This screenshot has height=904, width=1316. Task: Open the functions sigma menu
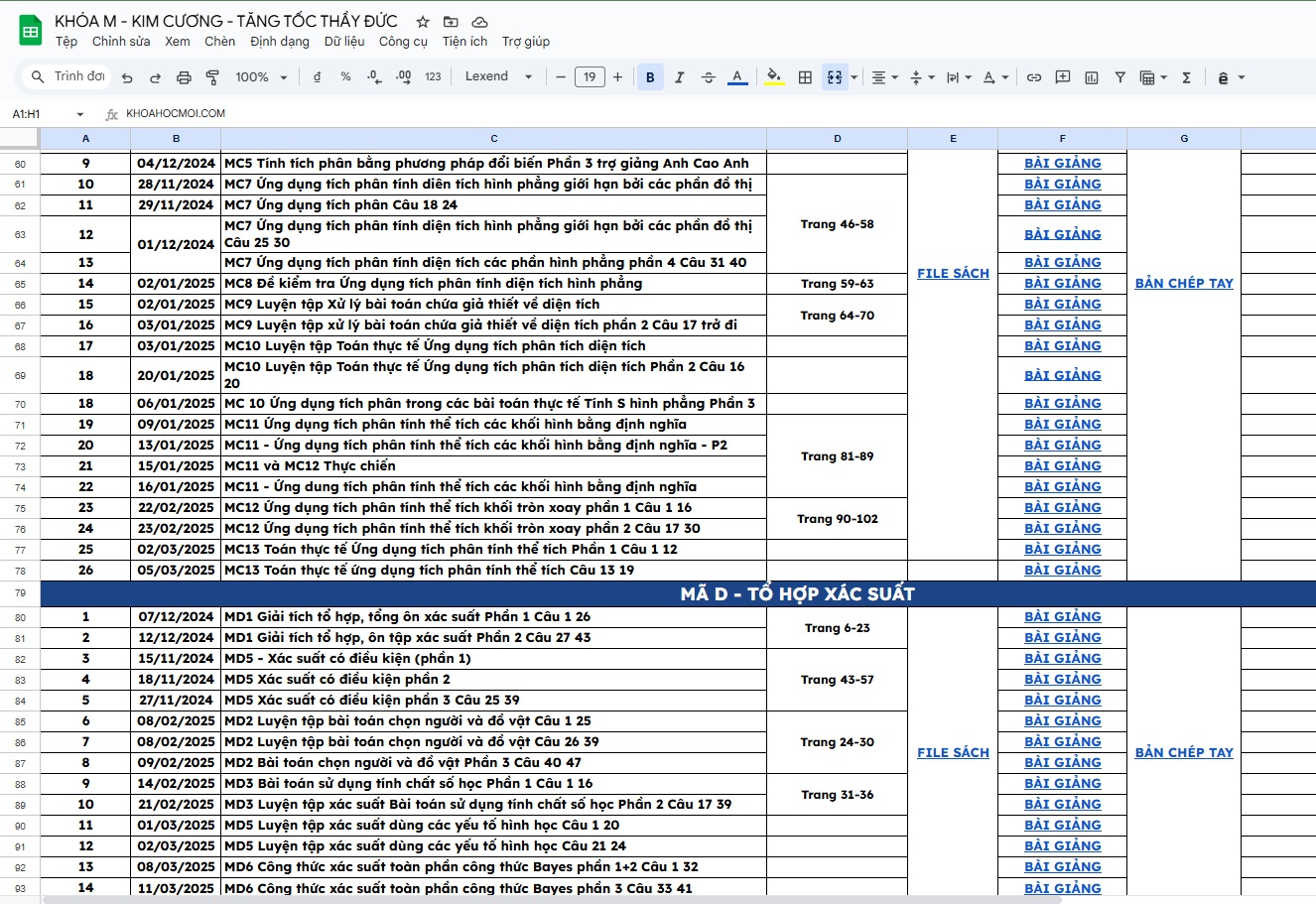[1186, 77]
